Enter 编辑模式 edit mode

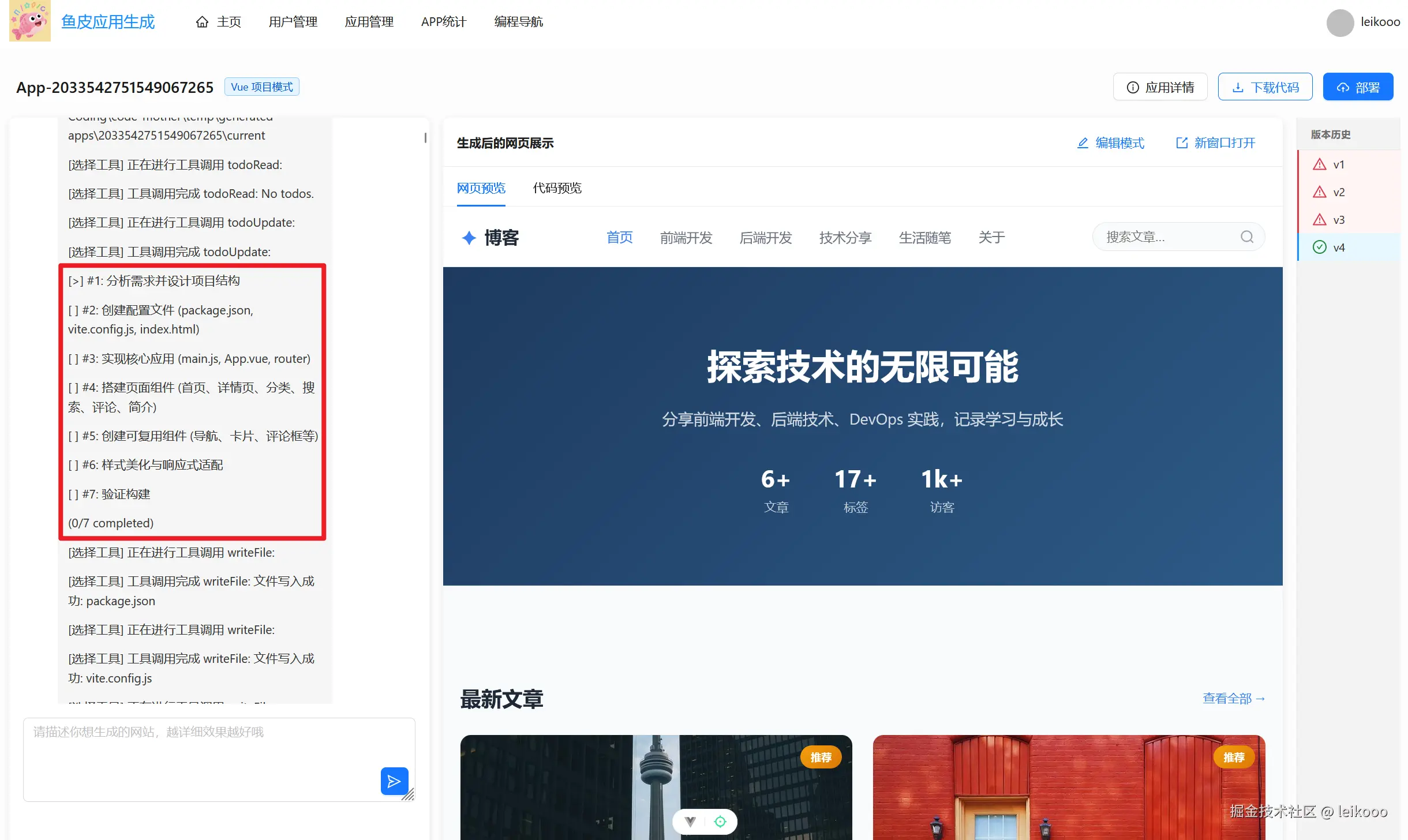1110,143
